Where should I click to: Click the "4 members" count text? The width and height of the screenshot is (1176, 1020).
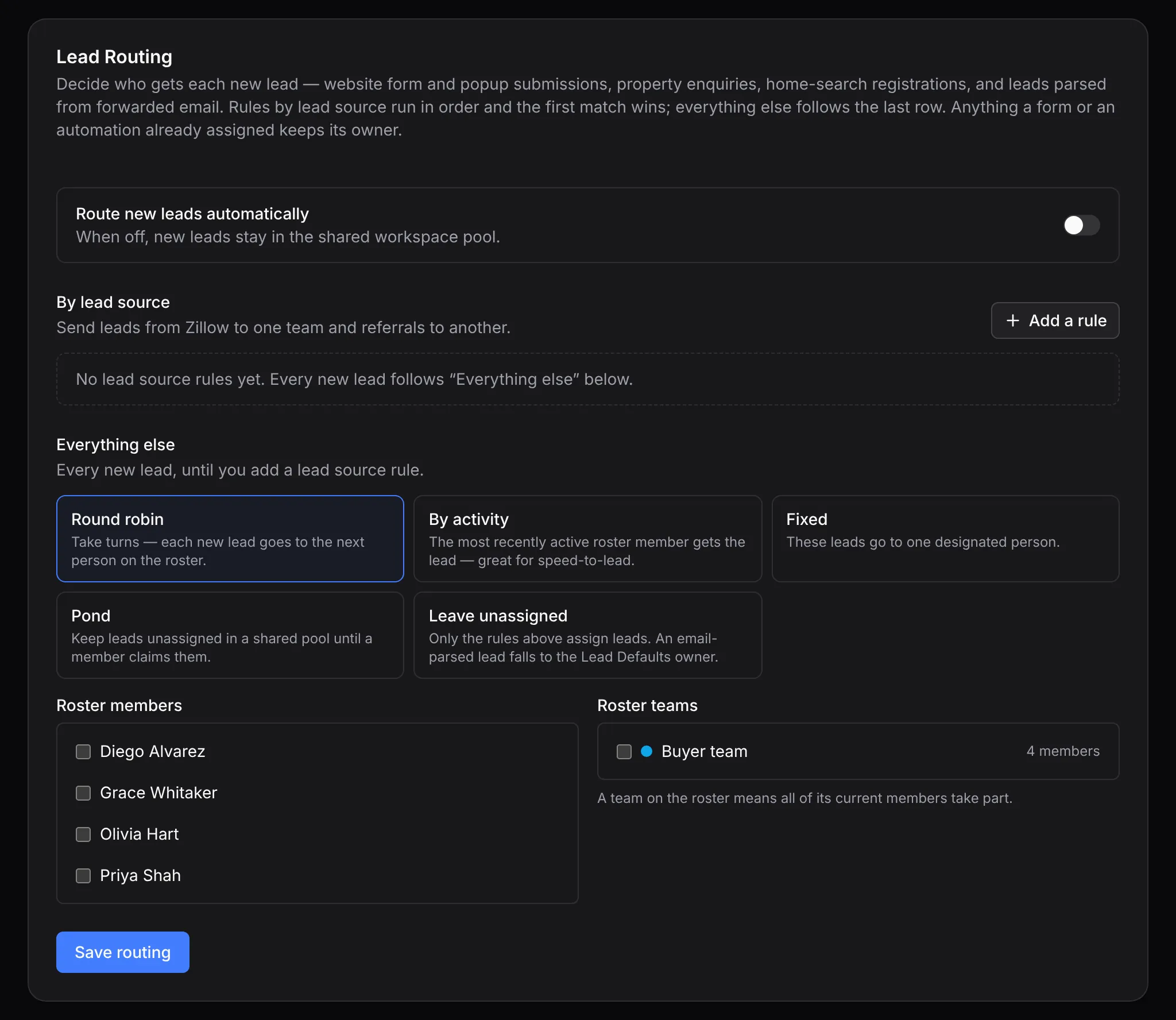1063,751
